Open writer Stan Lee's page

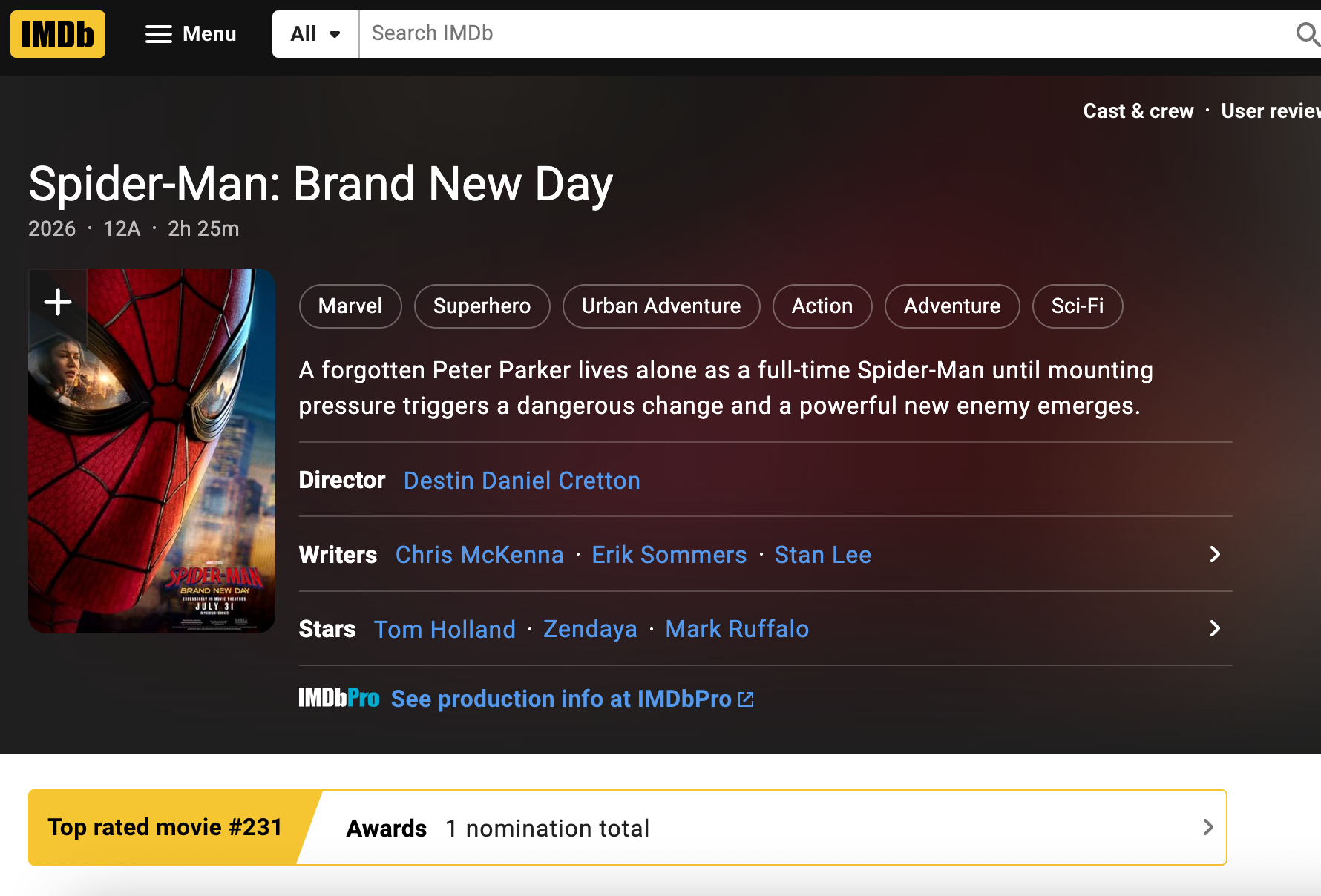pos(823,555)
